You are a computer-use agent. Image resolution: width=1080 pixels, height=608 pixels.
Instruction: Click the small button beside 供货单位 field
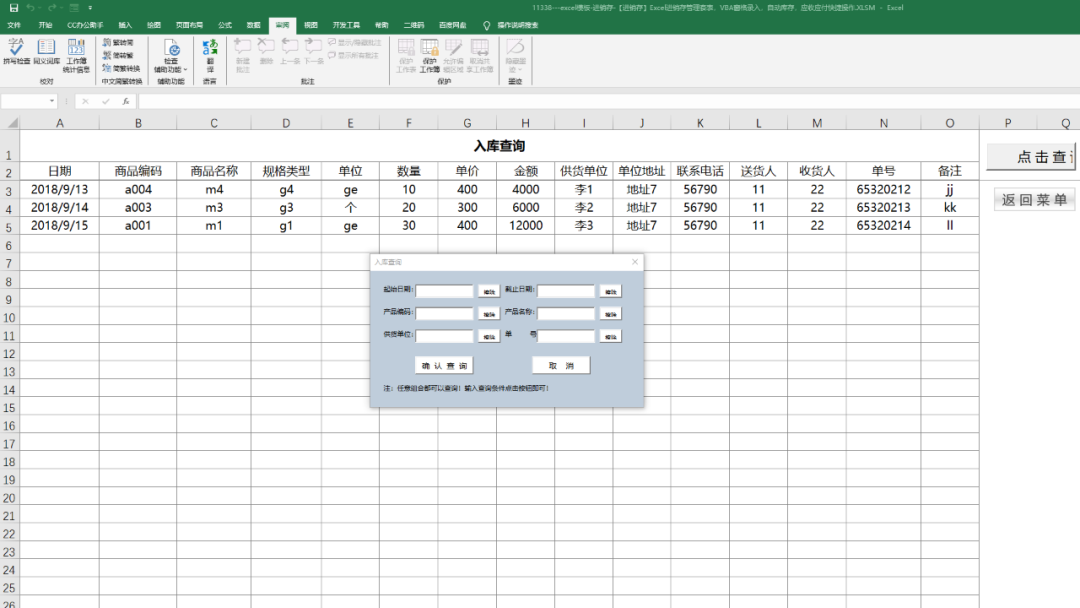[x=489, y=337]
